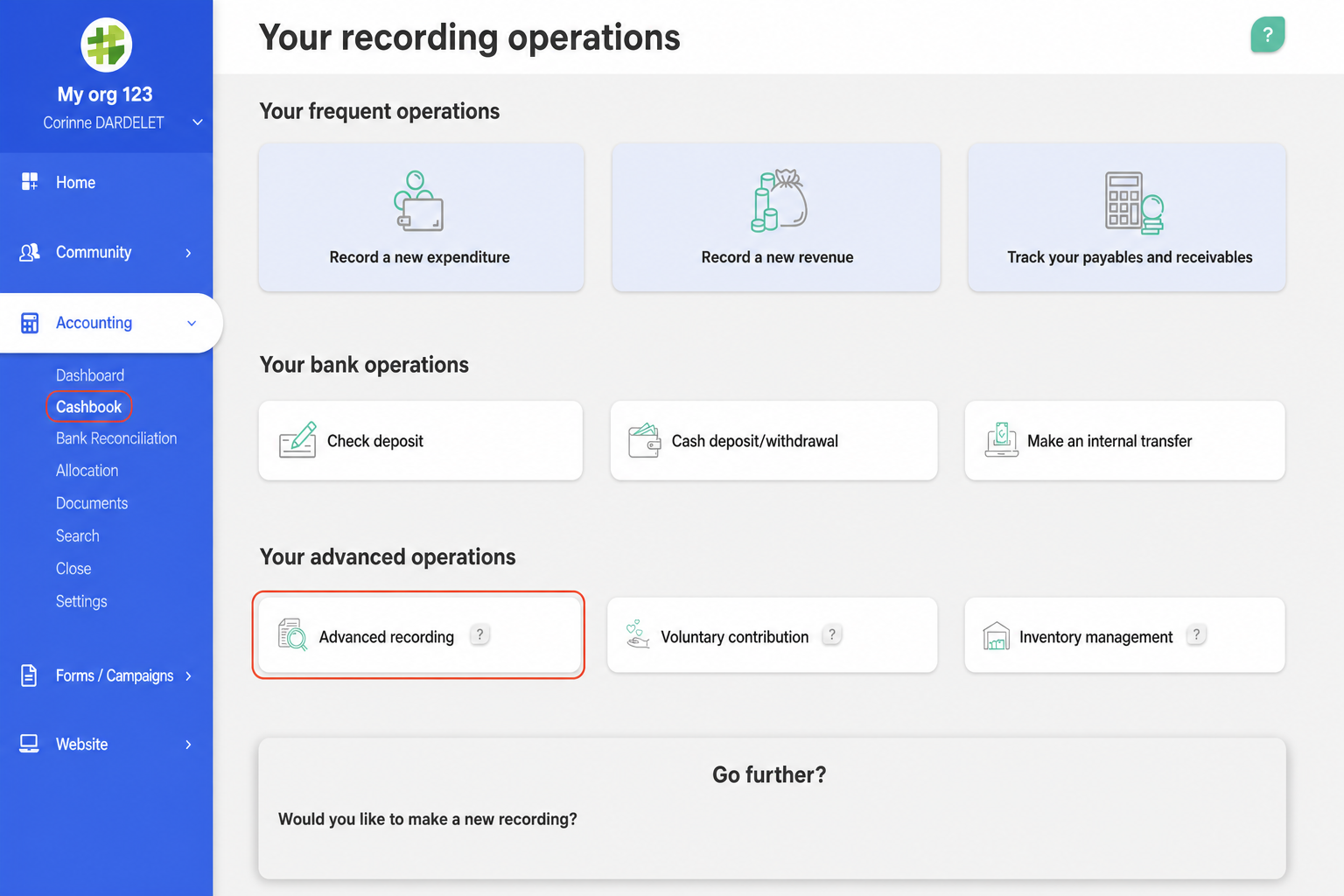Screen dimensions: 1344x896
Task: Click the Forms / Campaigns document icon
Action: pyautogui.click(x=29, y=675)
